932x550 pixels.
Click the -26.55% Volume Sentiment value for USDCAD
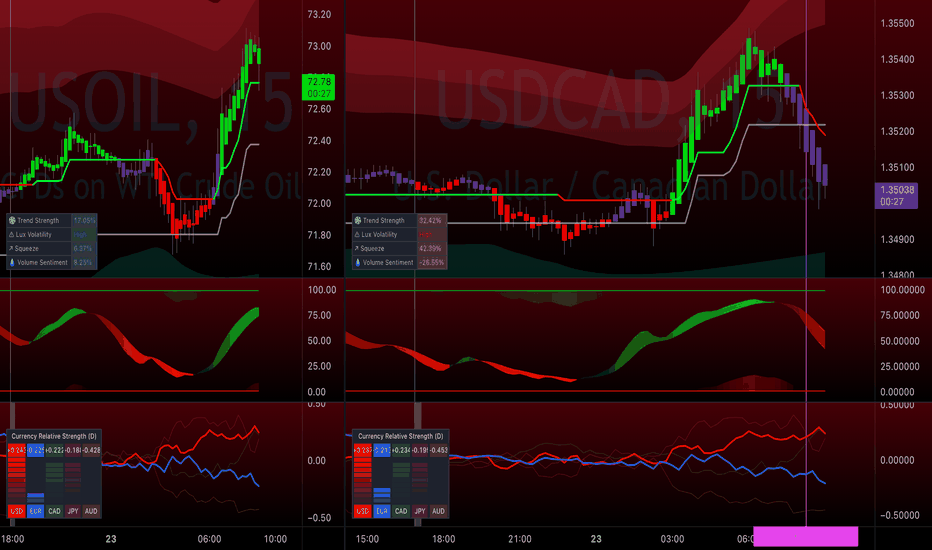point(432,262)
